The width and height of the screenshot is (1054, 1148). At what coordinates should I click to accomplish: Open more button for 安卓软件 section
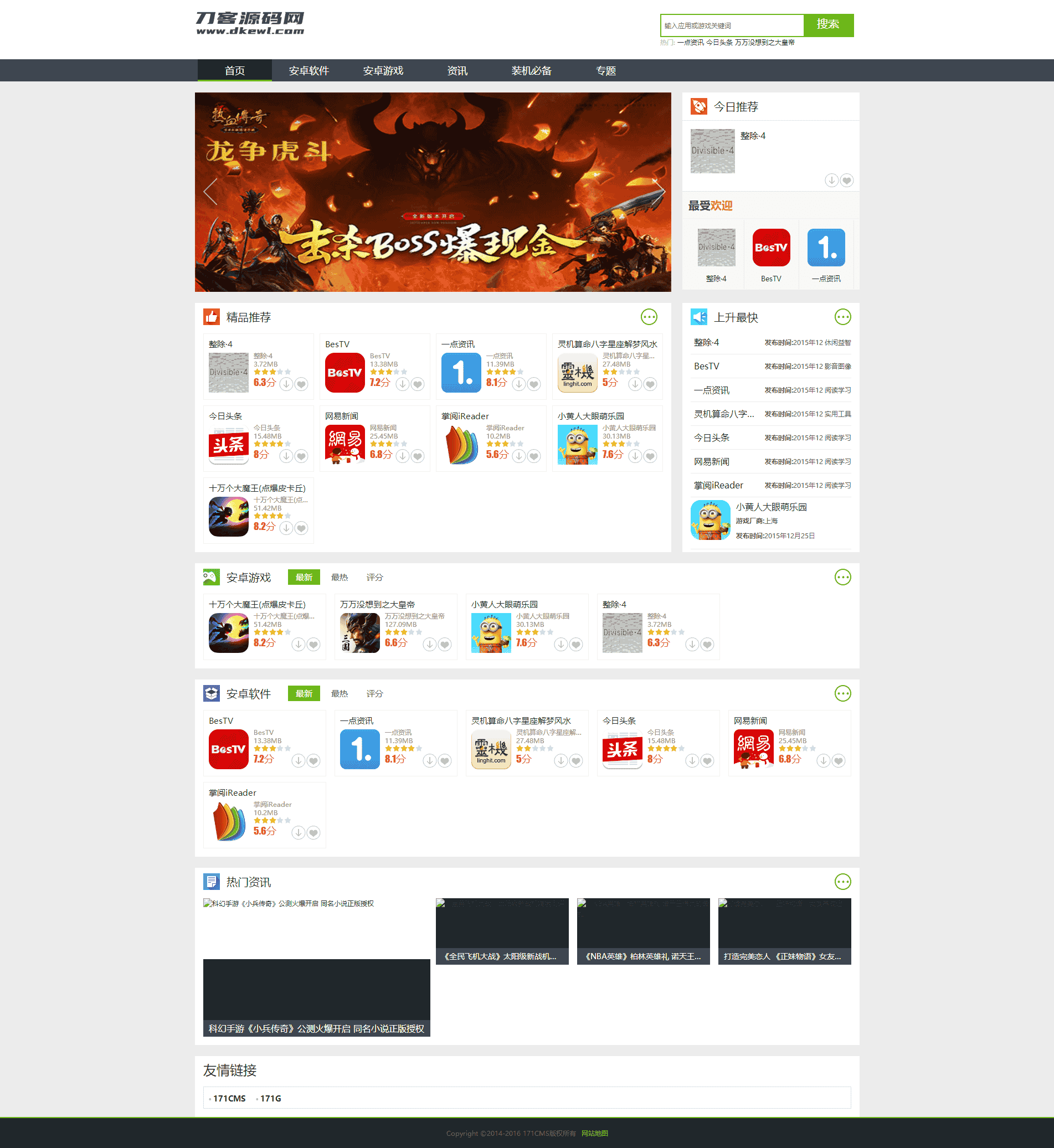[843, 693]
